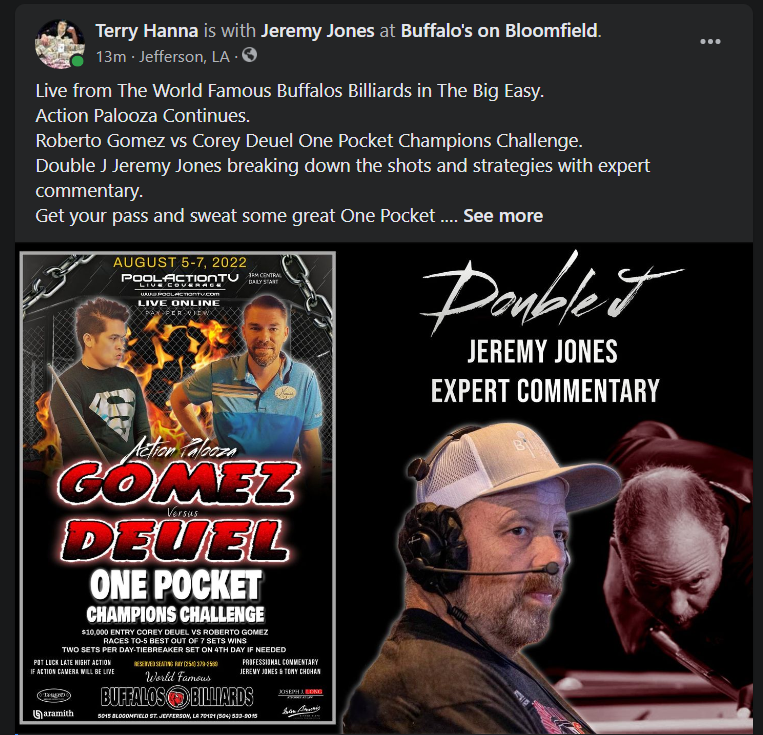The width and height of the screenshot is (763, 735).
Task: Click the Joseph J. Long sponsor logo
Action: click(x=300, y=692)
